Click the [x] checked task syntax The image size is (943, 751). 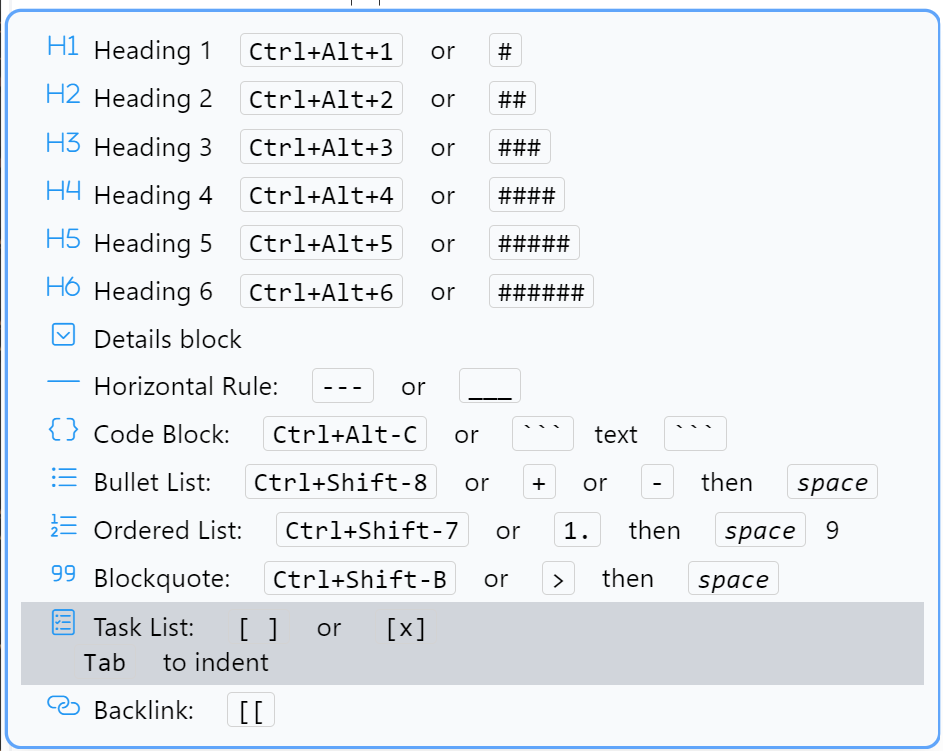tap(406, 628)
